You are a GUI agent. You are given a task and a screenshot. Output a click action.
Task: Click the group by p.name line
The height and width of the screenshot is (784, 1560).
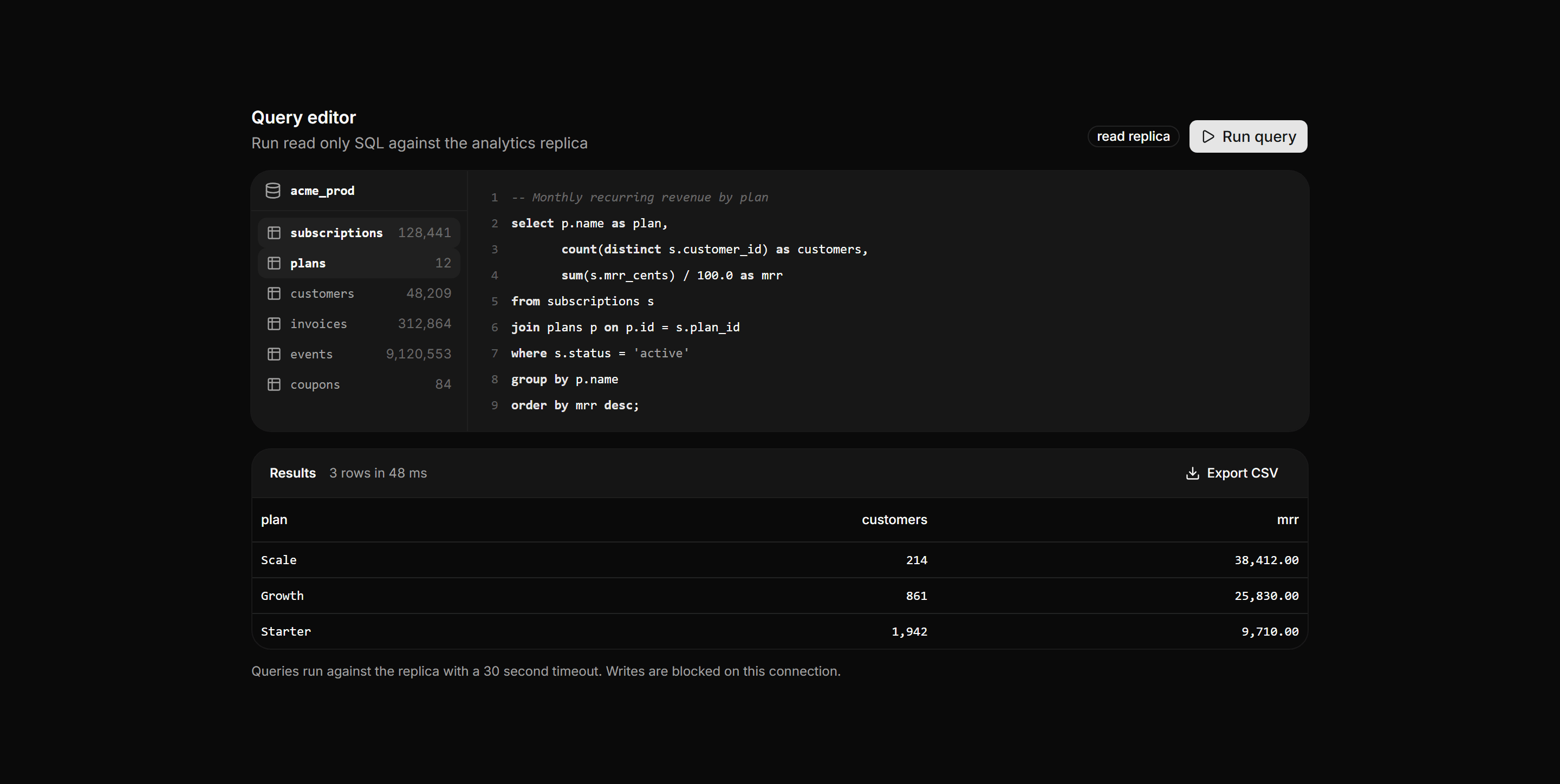coord(564,380)
